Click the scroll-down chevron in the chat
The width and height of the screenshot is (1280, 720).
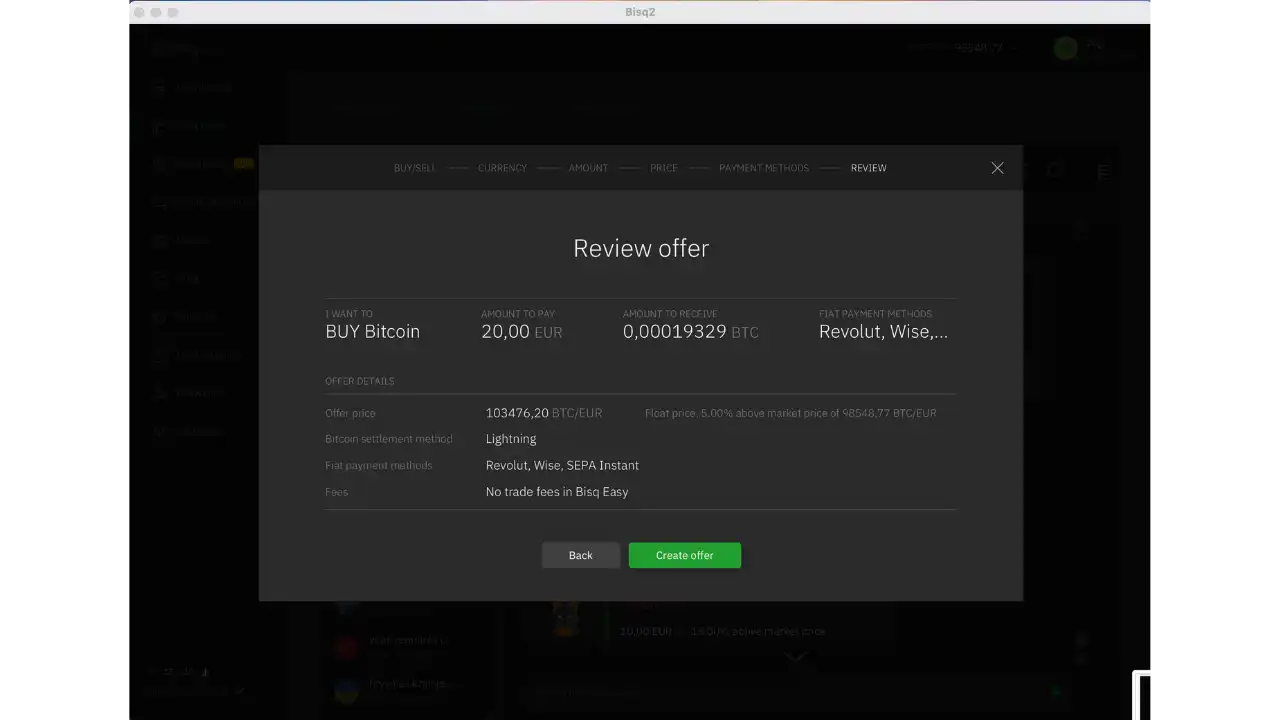tap(796, 657)
